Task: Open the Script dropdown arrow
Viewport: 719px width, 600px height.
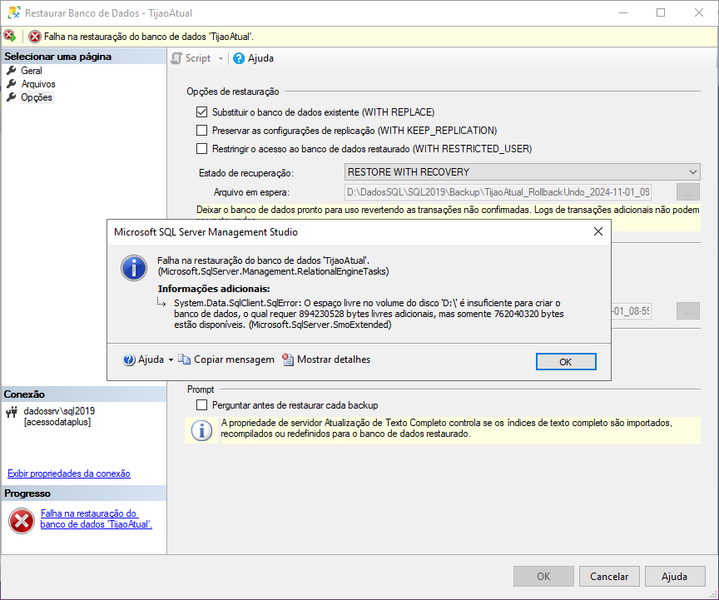Action: [x=221, y=59]
